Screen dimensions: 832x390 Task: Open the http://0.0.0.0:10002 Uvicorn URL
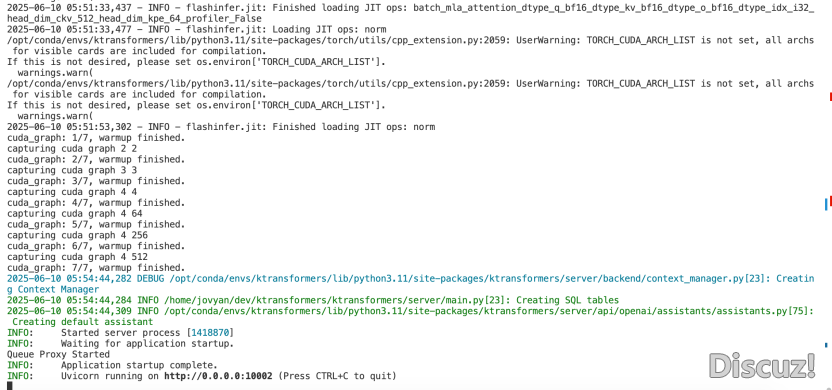tap(218, 376)
